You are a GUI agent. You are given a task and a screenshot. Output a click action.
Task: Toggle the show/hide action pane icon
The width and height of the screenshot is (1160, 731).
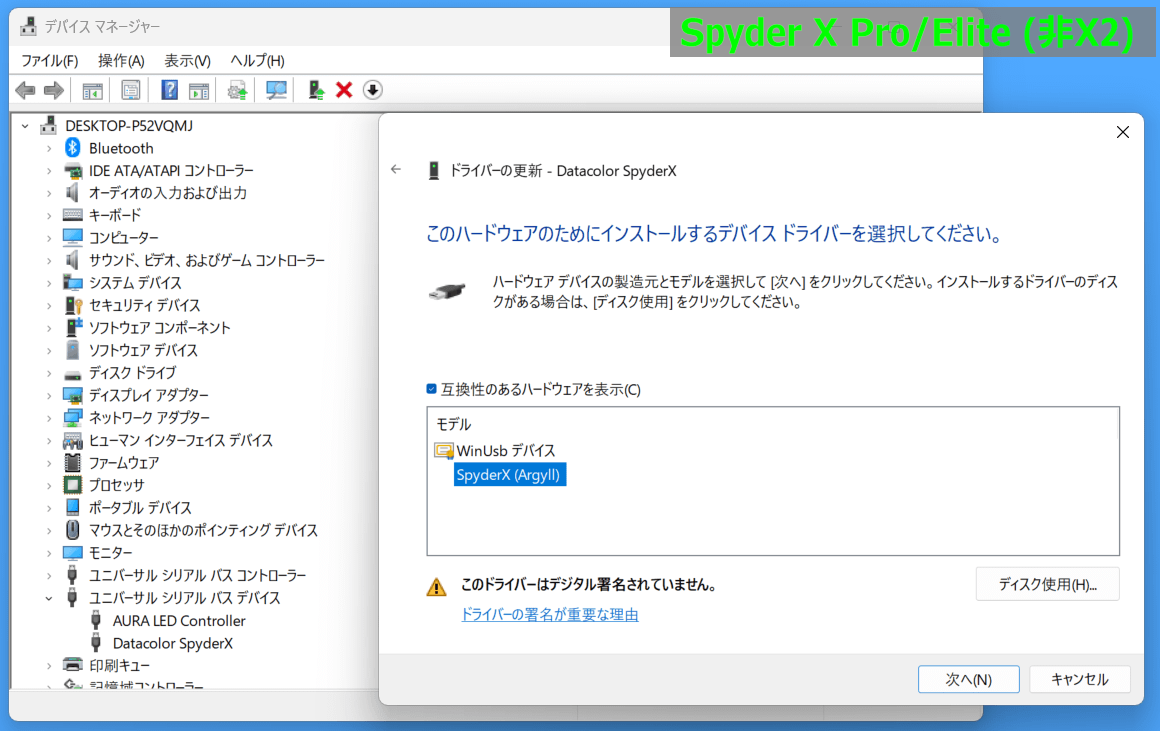pos(199,90)
